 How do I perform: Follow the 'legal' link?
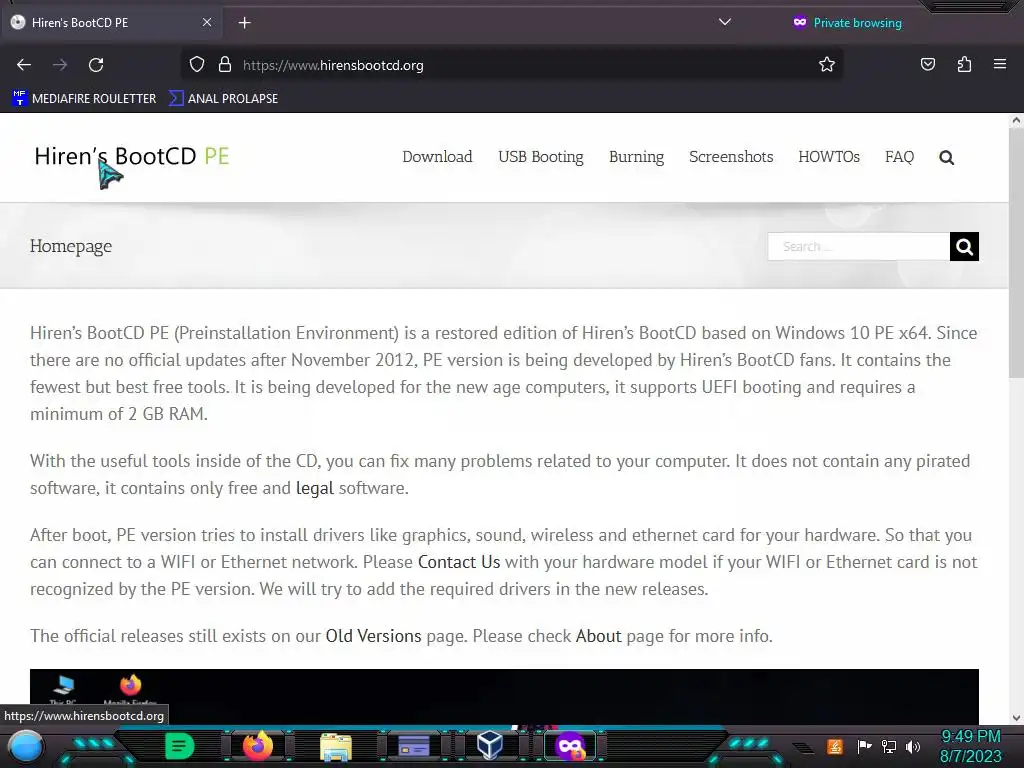pyautogui.click(x=315, y=488)
